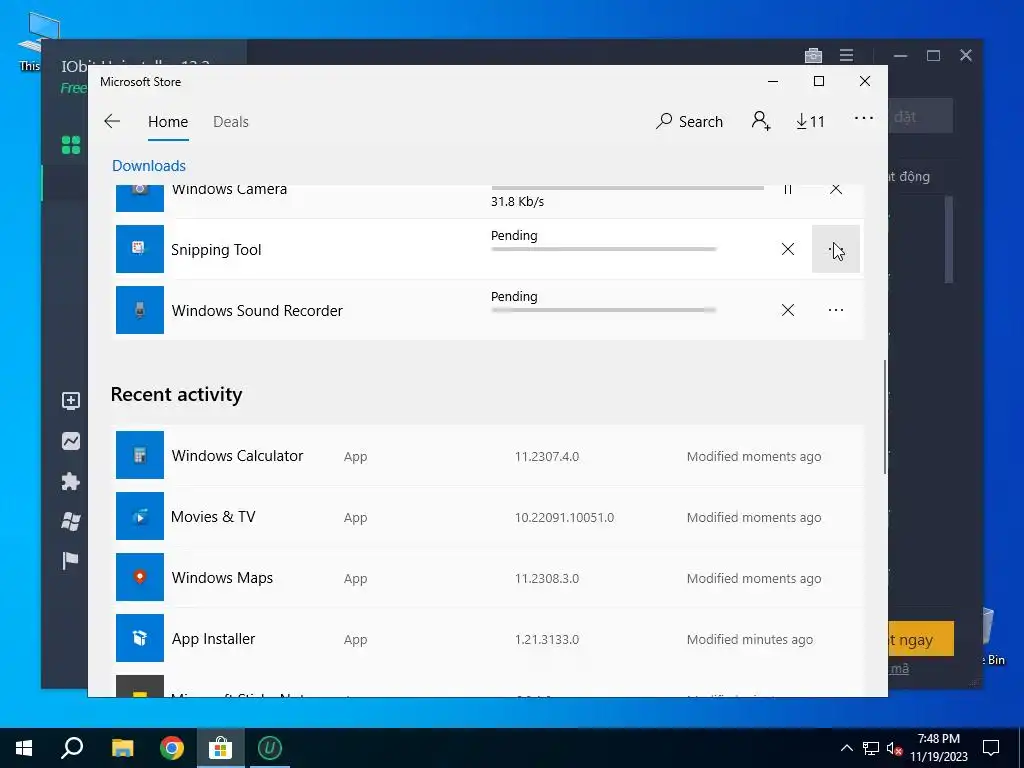
Task: Open IObit browser extensions puzzle icon
Action: [x=71, y=481]
